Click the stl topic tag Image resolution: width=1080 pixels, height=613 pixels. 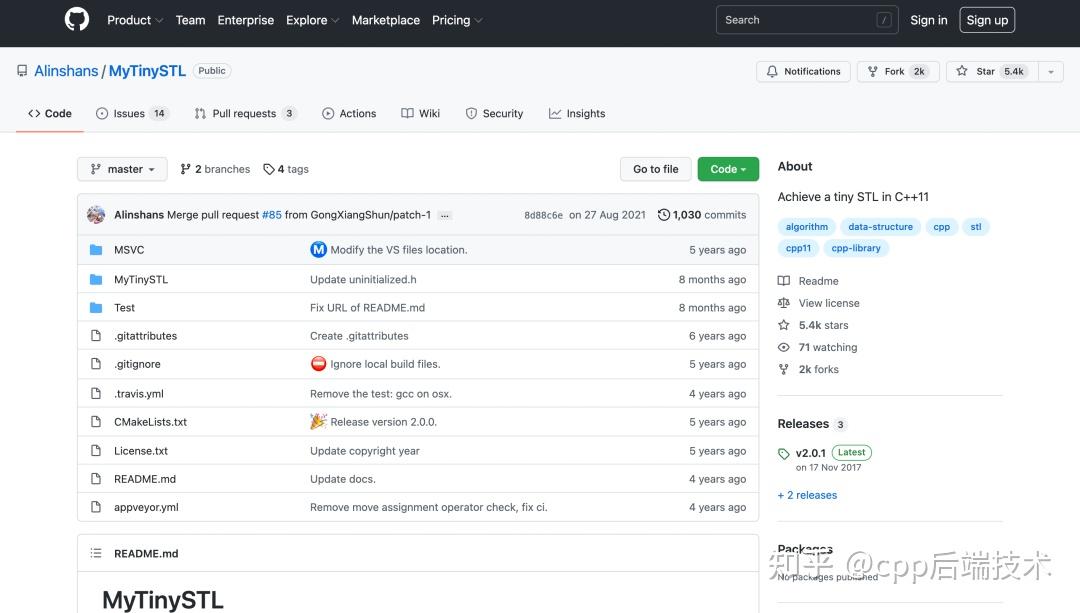976,227
